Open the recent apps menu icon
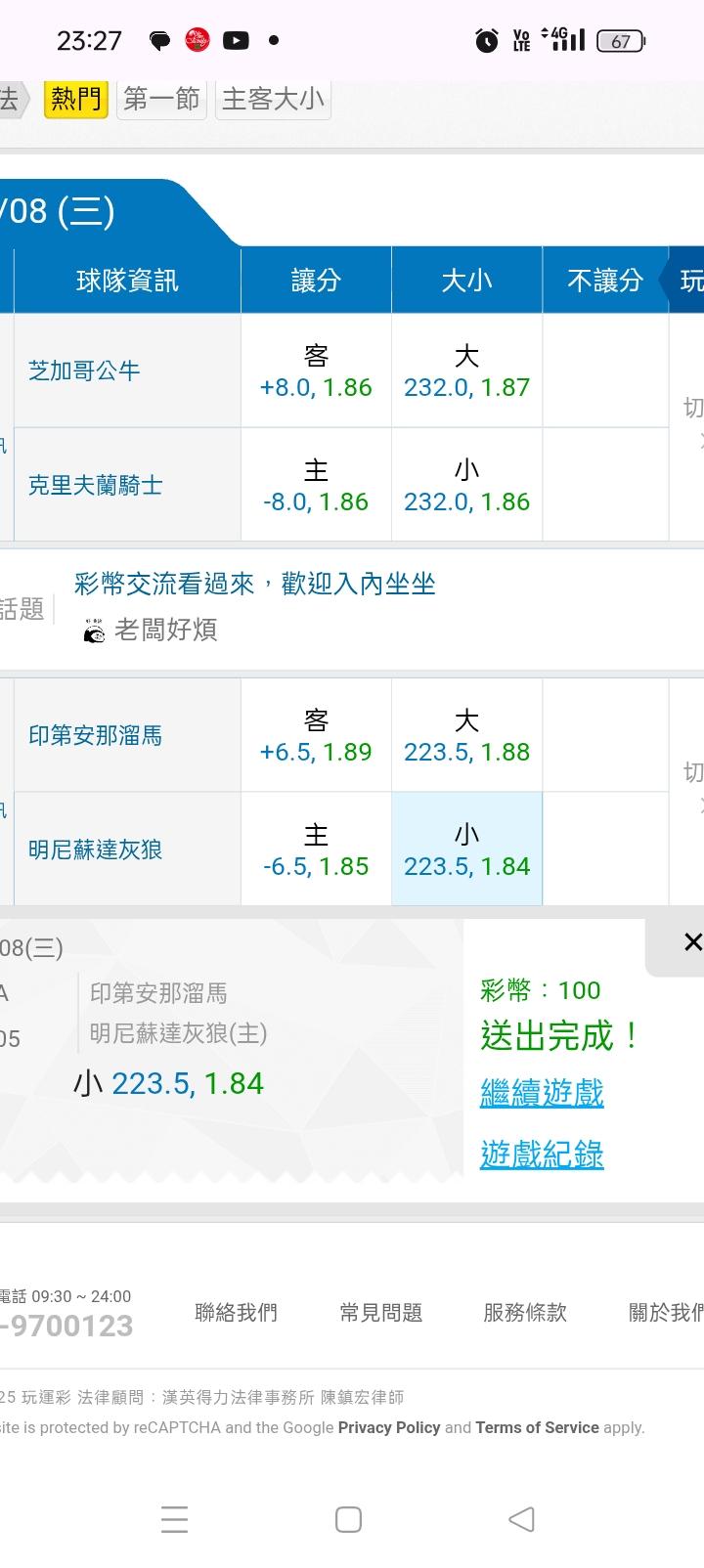The height and width of the screenshot is (1568, 704). tap(174, 1519)
